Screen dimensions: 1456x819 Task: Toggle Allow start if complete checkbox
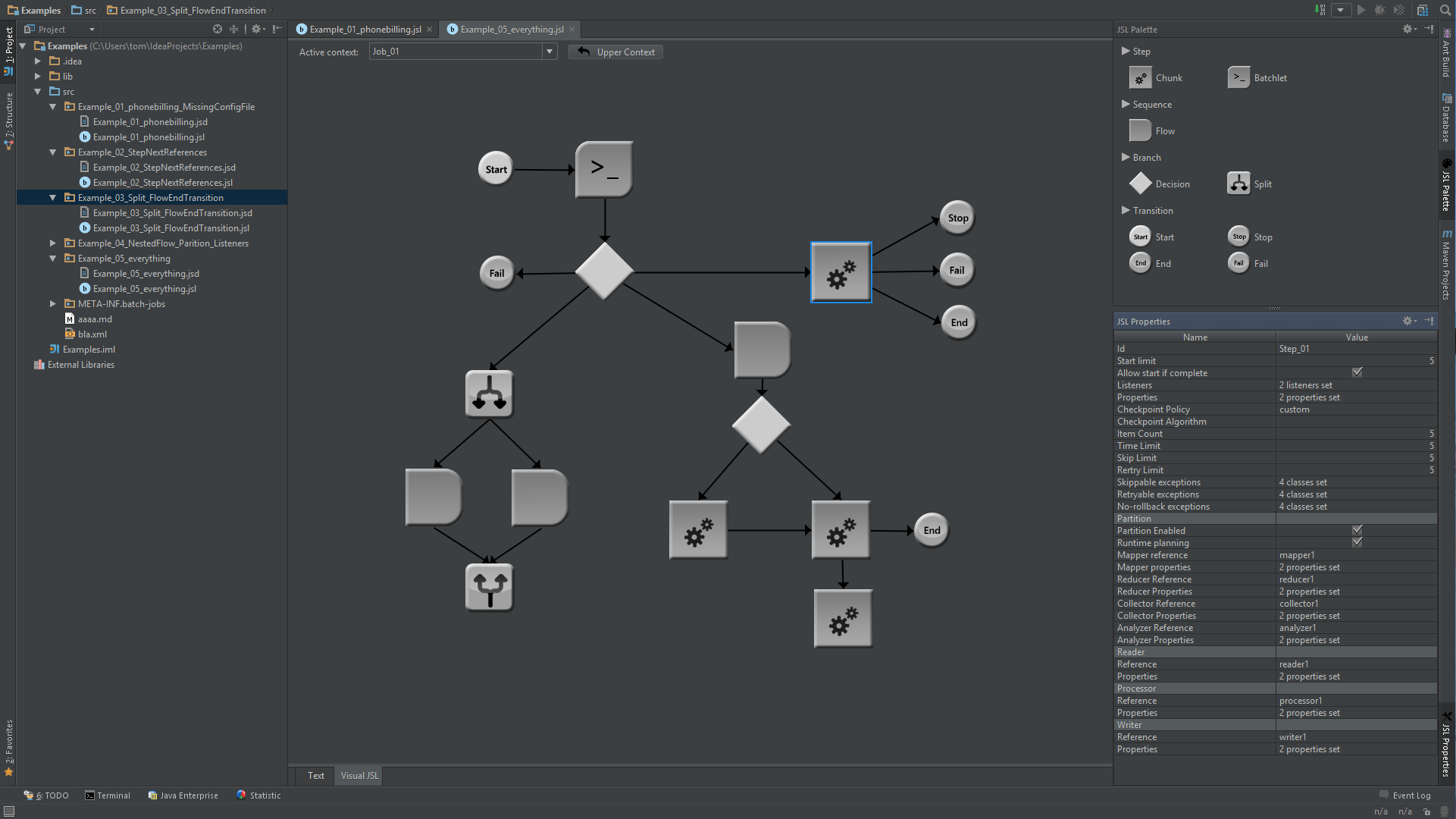point(1357,373)
